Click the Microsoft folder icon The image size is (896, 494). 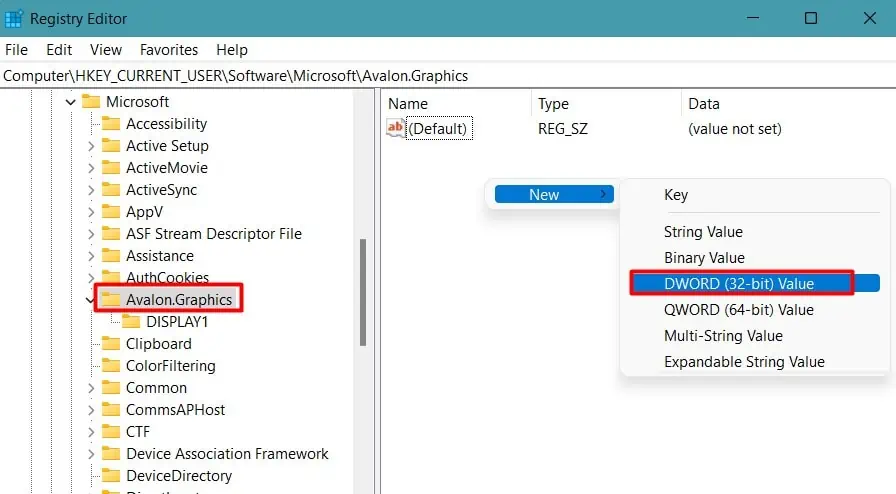click(x=91, y=102)
